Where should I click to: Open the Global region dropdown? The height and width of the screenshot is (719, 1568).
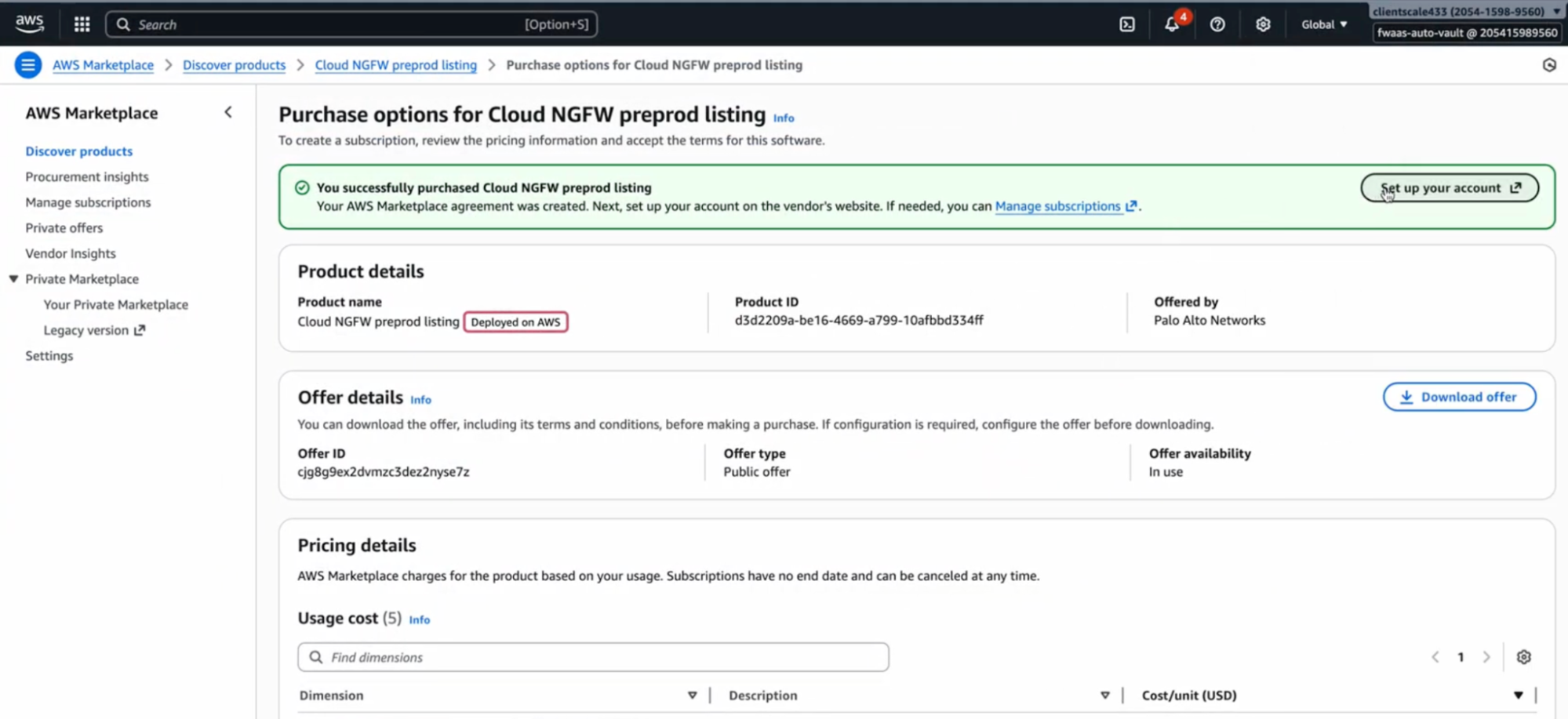click(1324, 24)
